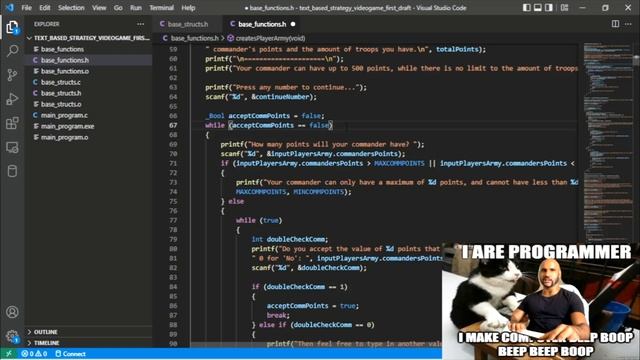Image resolution: width=640 pixels, height=360 pixels.
Task: Open editor More Actions ellipsis
Action: coord(628,24)
